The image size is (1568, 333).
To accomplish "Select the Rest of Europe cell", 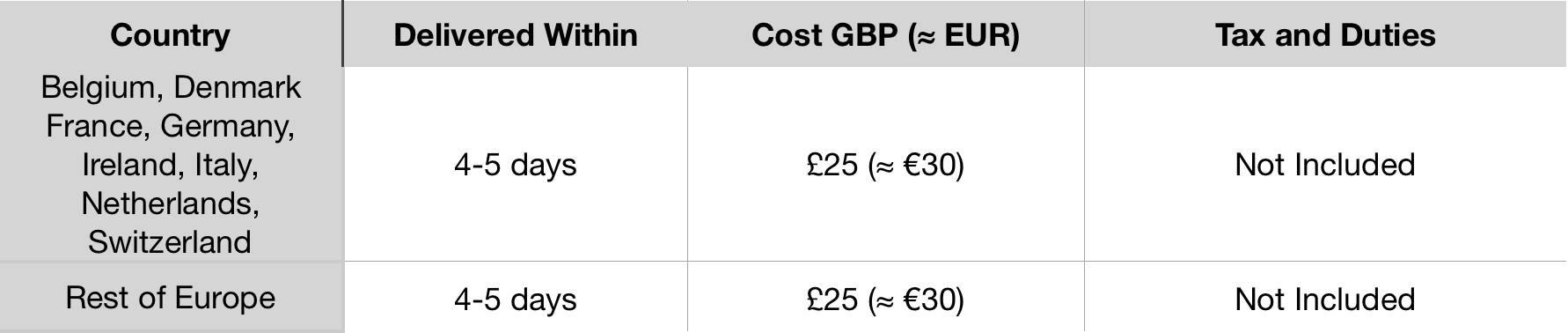I will pos(171,298).
